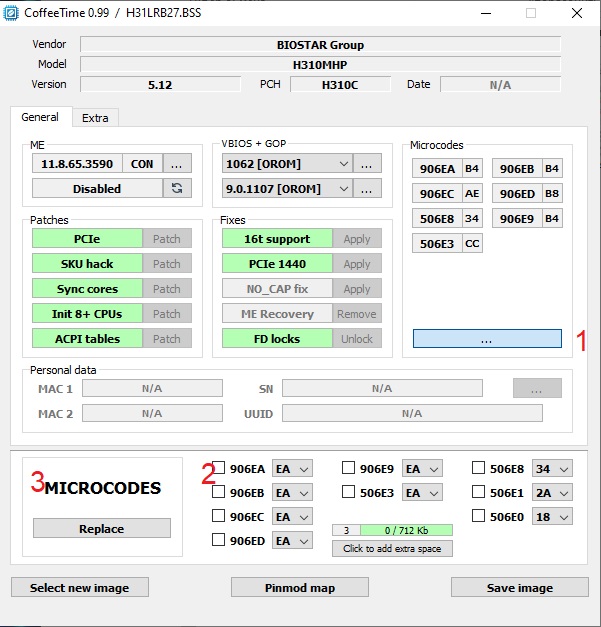Open the 906E9 version dropdown

click(x=422, y=469)
